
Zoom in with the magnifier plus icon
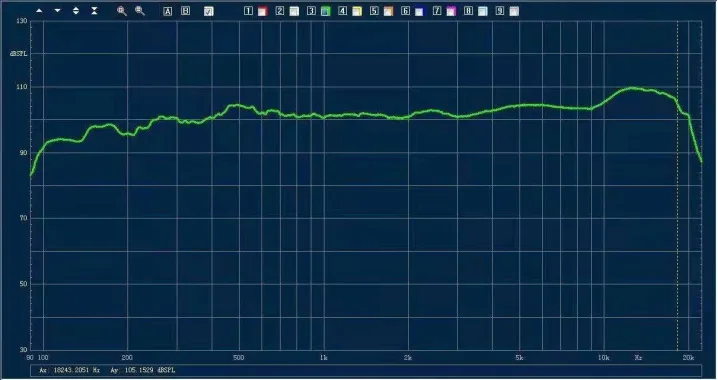pyautogui.click(x=122, y=11)
